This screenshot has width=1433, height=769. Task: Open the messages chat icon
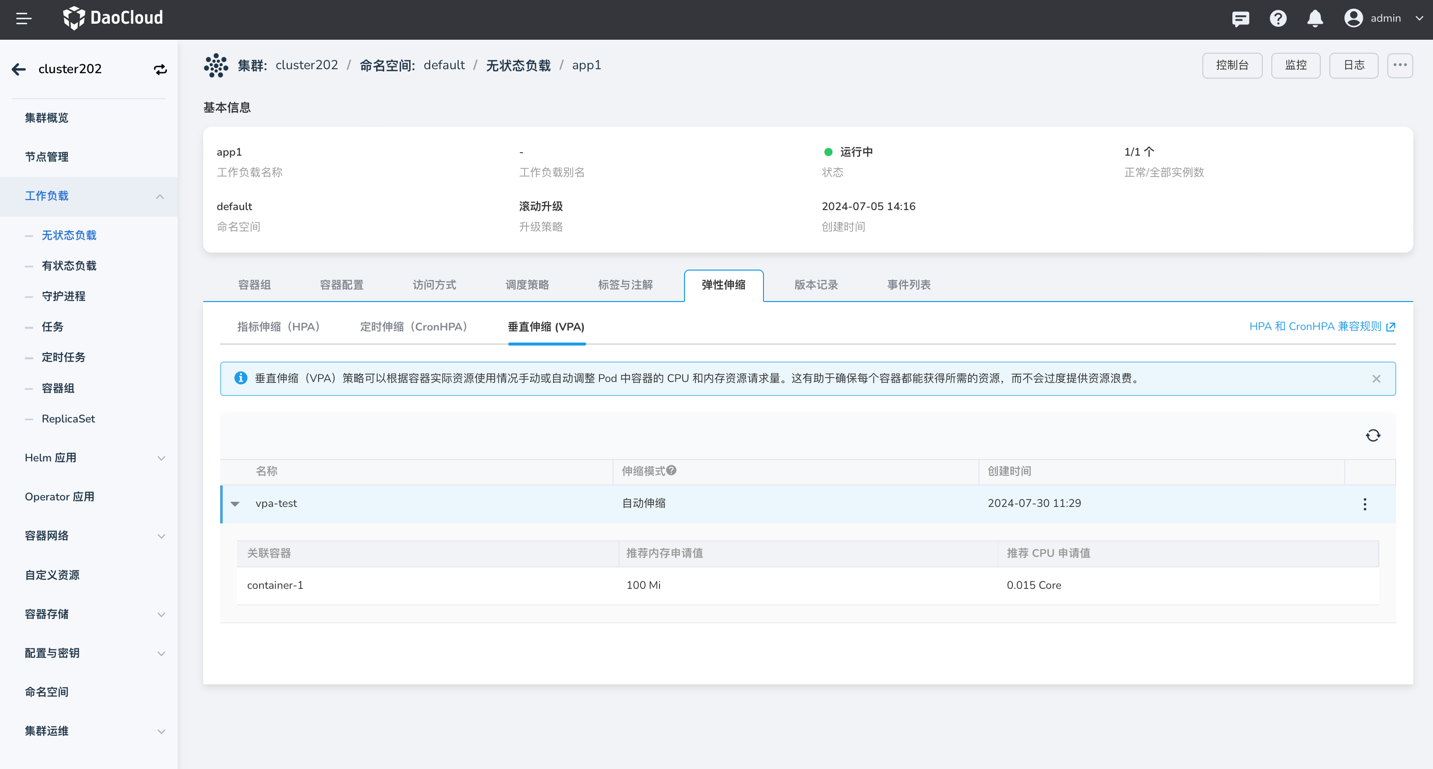pos(1240,19)
